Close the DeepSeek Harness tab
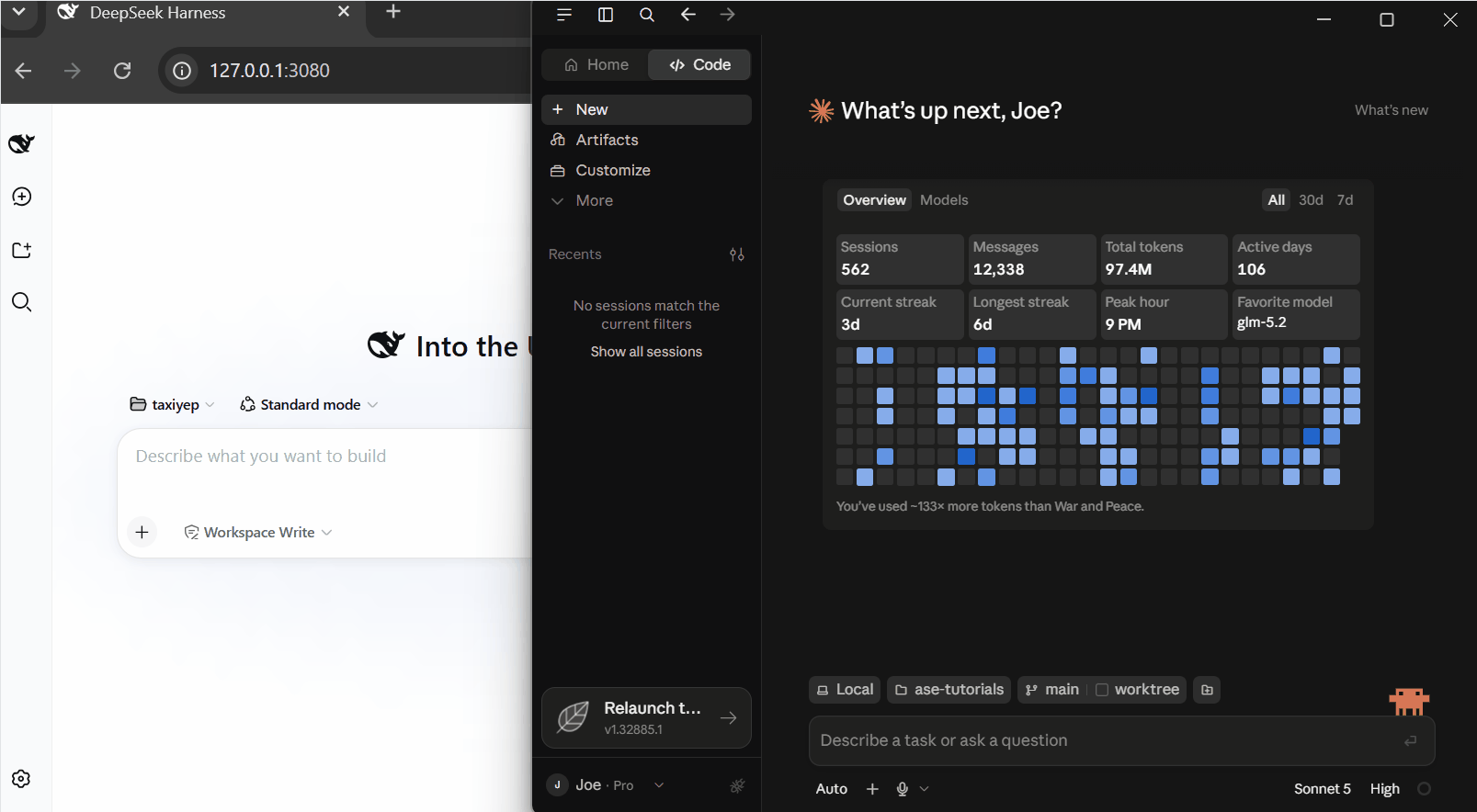This screenshot has height=812, width=1477. [344, 11]
